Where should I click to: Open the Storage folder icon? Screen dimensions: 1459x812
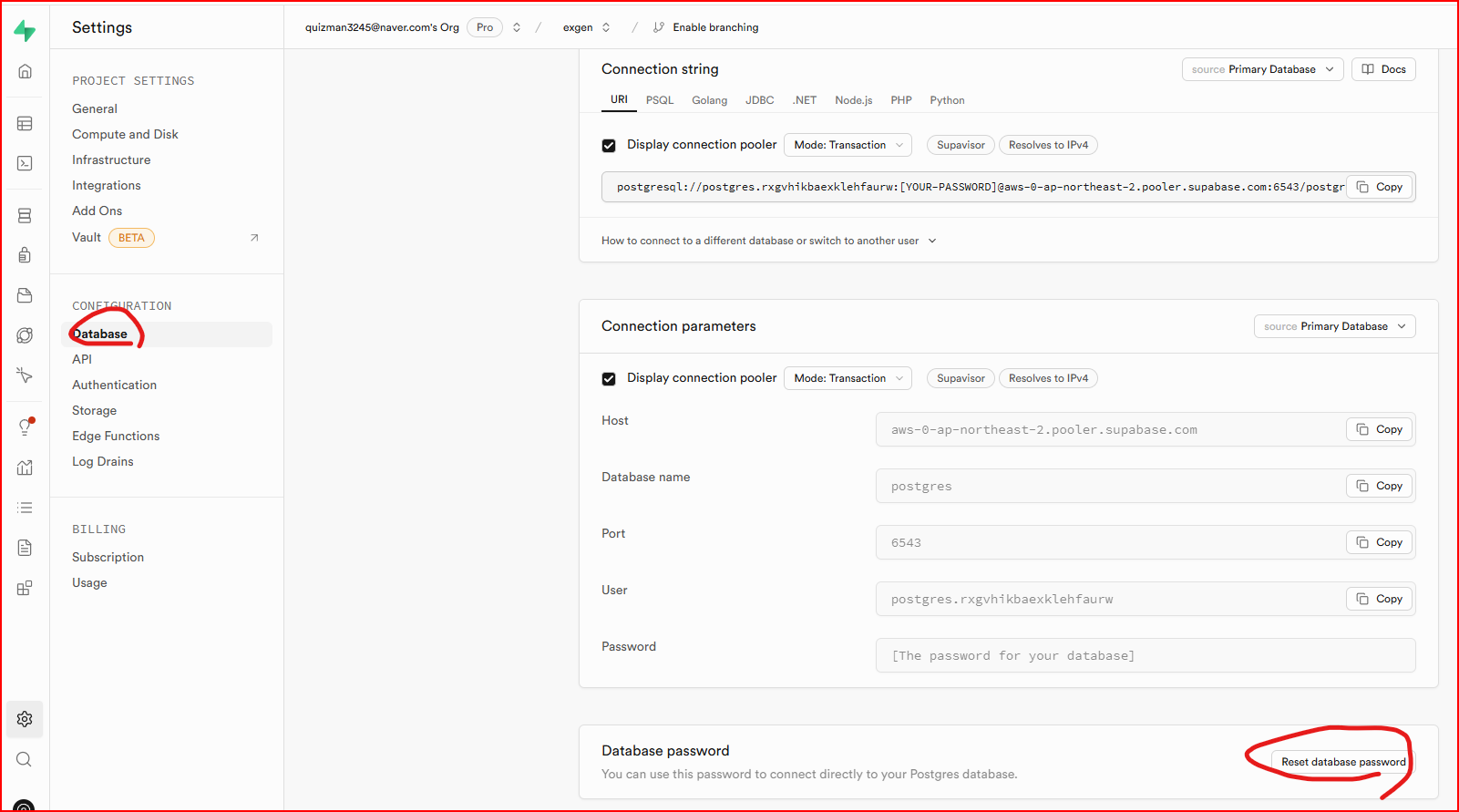[x=25, y=295]
